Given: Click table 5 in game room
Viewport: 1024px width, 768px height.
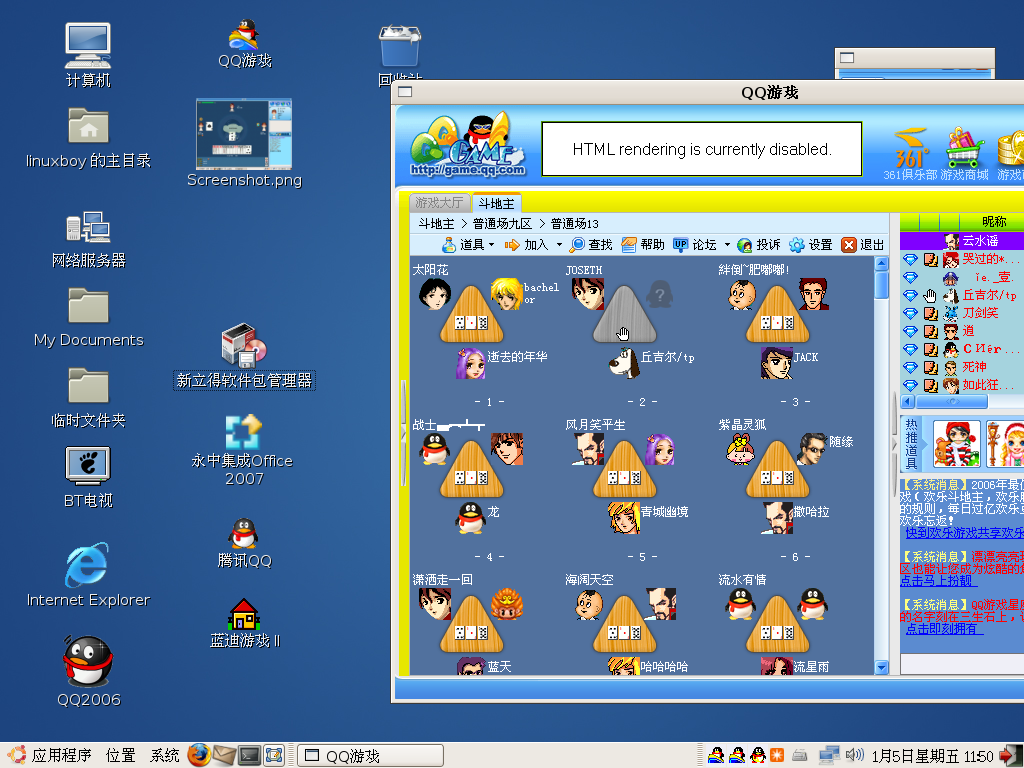Looking at the screenshot, I should [x=624, y=470].
